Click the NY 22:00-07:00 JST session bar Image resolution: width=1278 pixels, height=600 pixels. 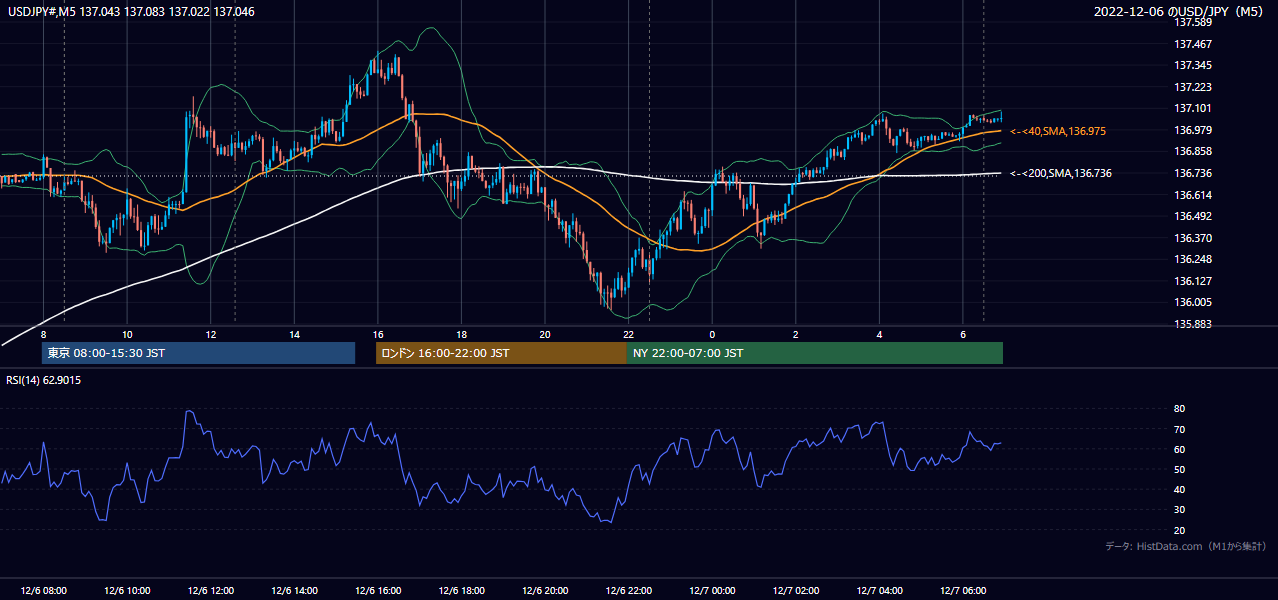click(815, 353)
